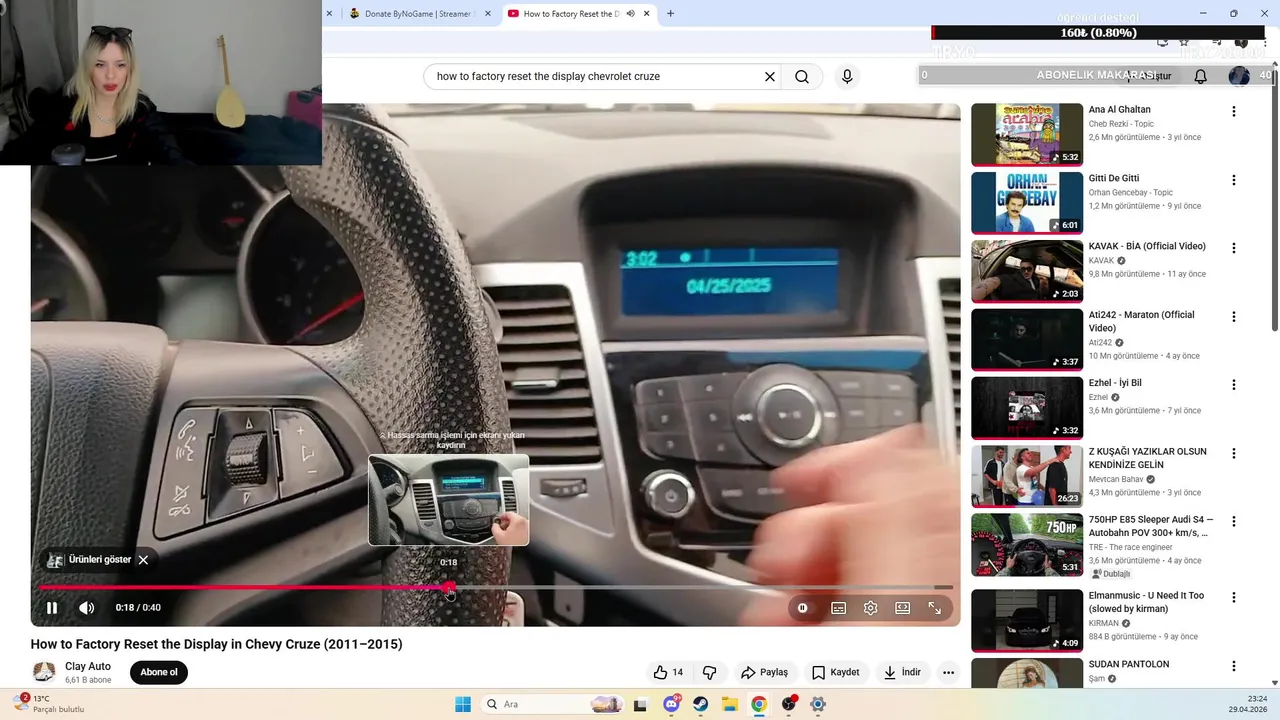Click the Mevtcan Bahav channel name
Screen dimensions: 1280x720
point(1117,479)
